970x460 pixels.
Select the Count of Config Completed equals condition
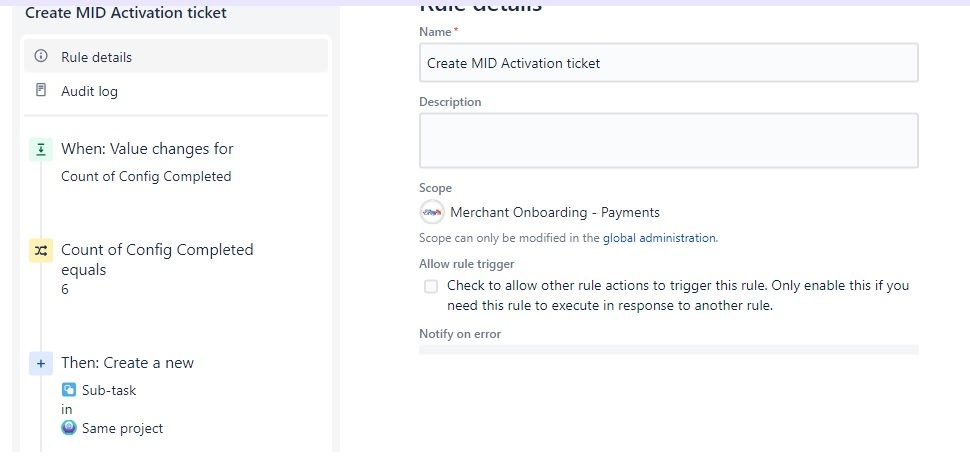coord(157,260)
